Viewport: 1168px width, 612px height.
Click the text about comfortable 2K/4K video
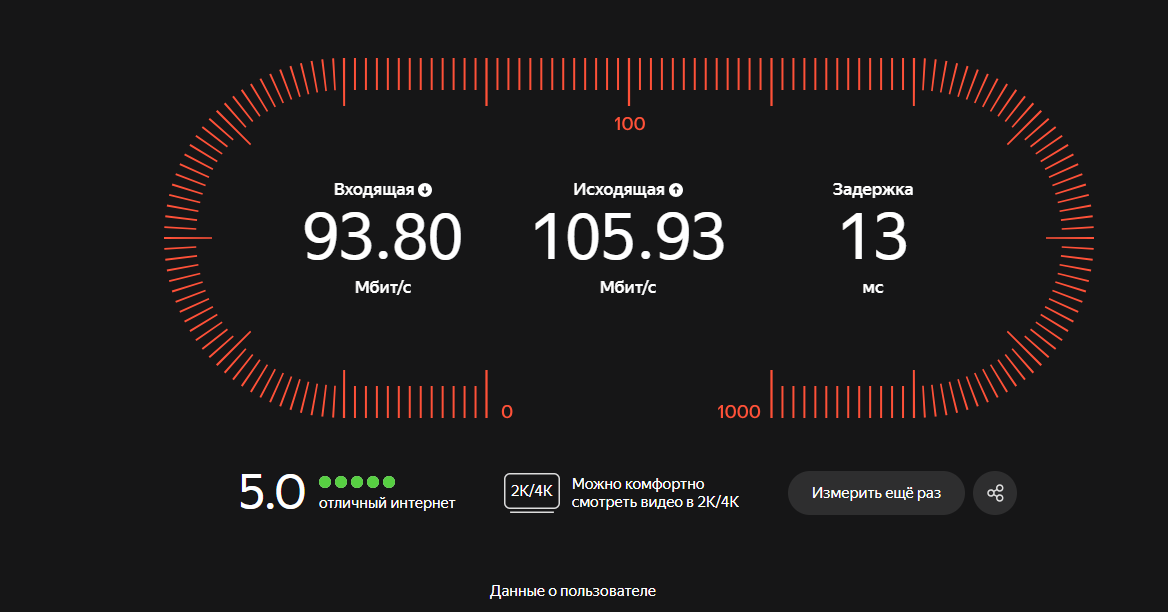655,493
